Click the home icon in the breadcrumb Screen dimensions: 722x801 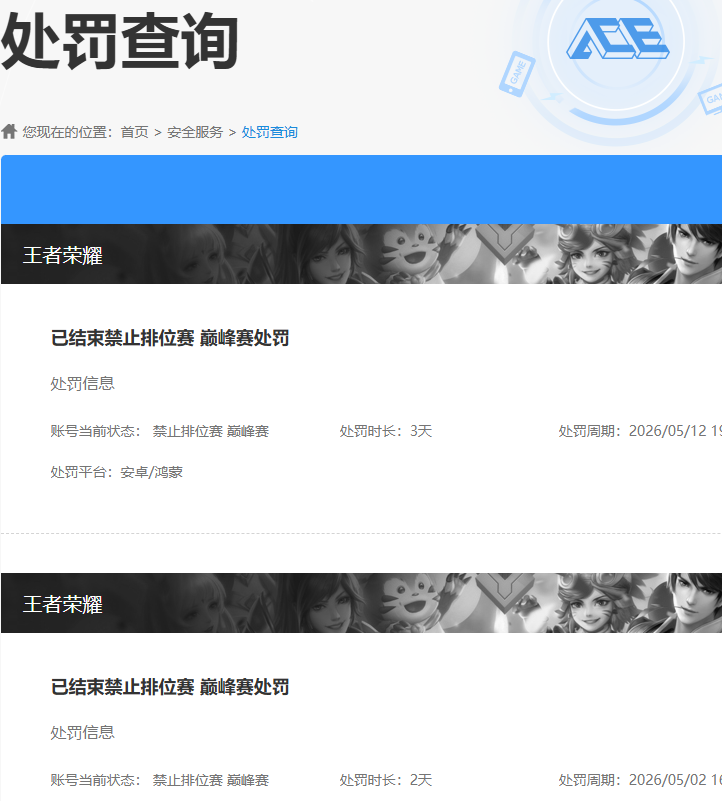(x=9, y=132)
